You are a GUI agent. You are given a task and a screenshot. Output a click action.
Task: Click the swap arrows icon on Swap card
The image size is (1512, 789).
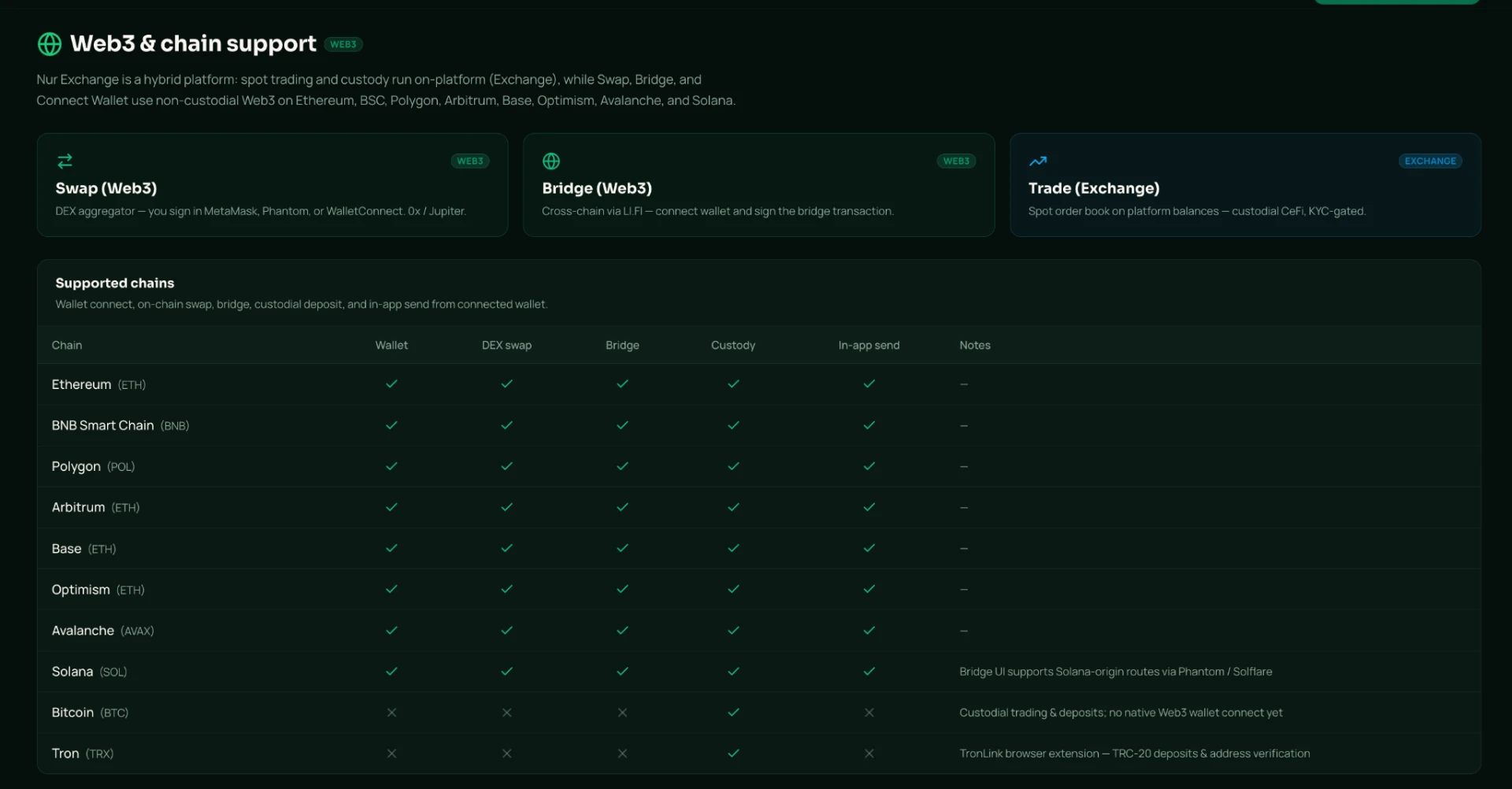point(65,161)
